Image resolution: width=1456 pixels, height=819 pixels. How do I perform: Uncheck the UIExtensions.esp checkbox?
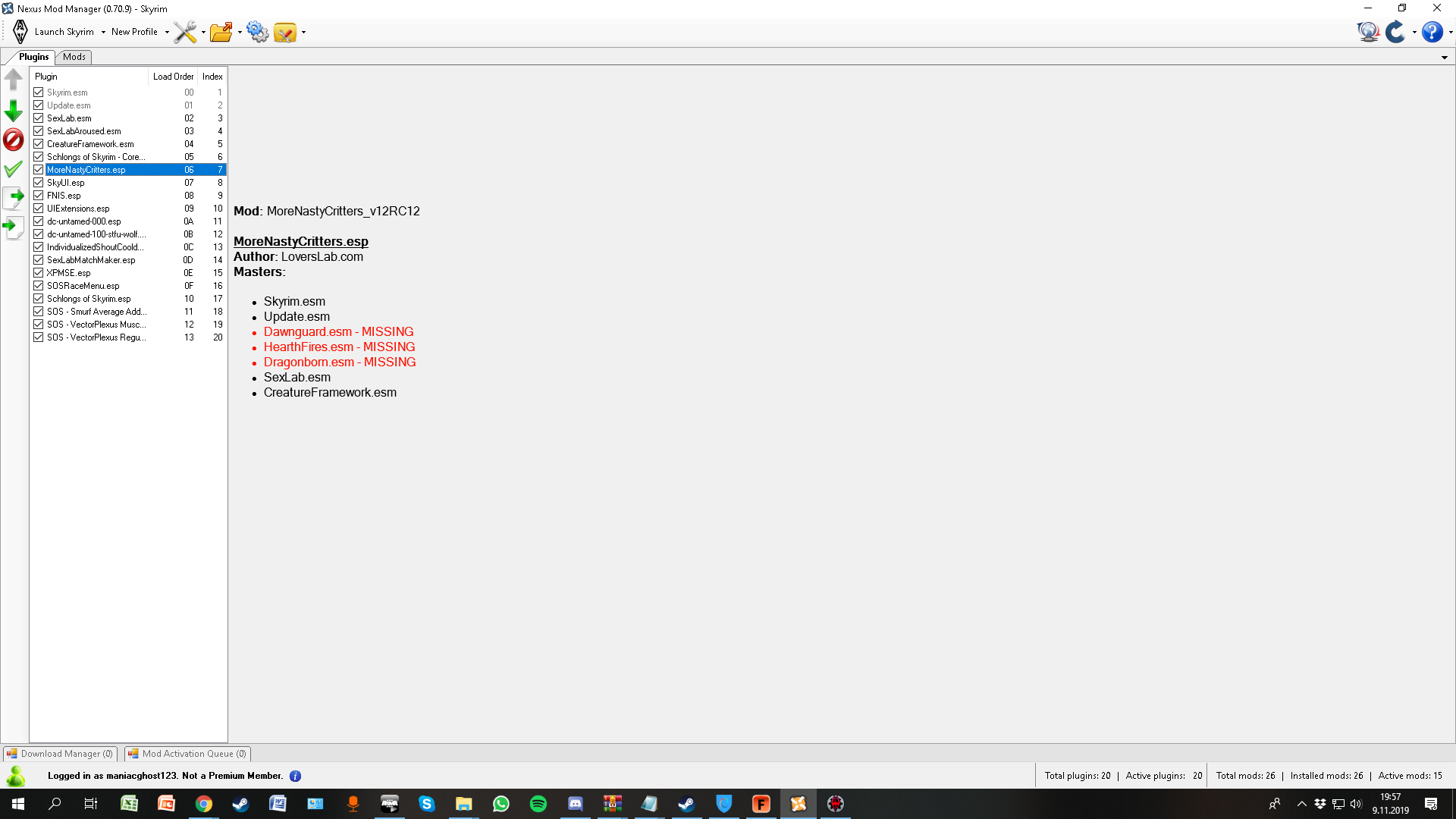39,209
